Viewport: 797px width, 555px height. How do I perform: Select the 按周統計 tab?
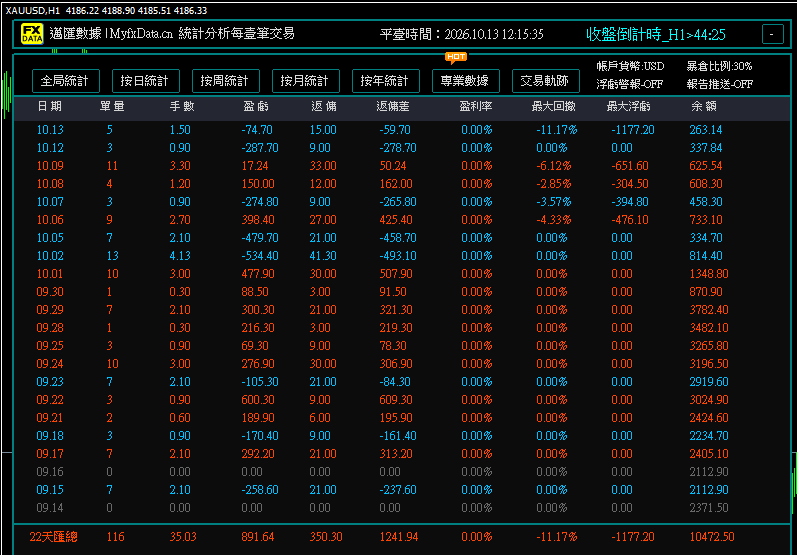point(226,81)
